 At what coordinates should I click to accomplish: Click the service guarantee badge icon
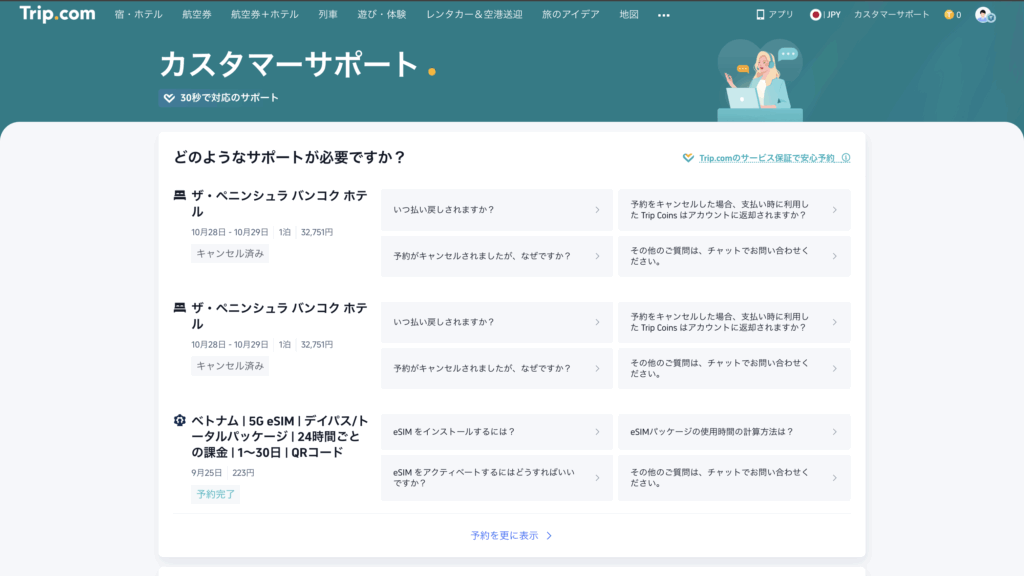(x=687, y=158)
